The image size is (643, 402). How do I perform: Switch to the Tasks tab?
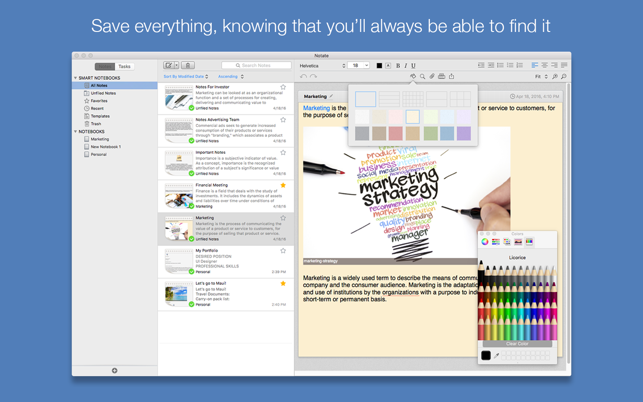124,66
